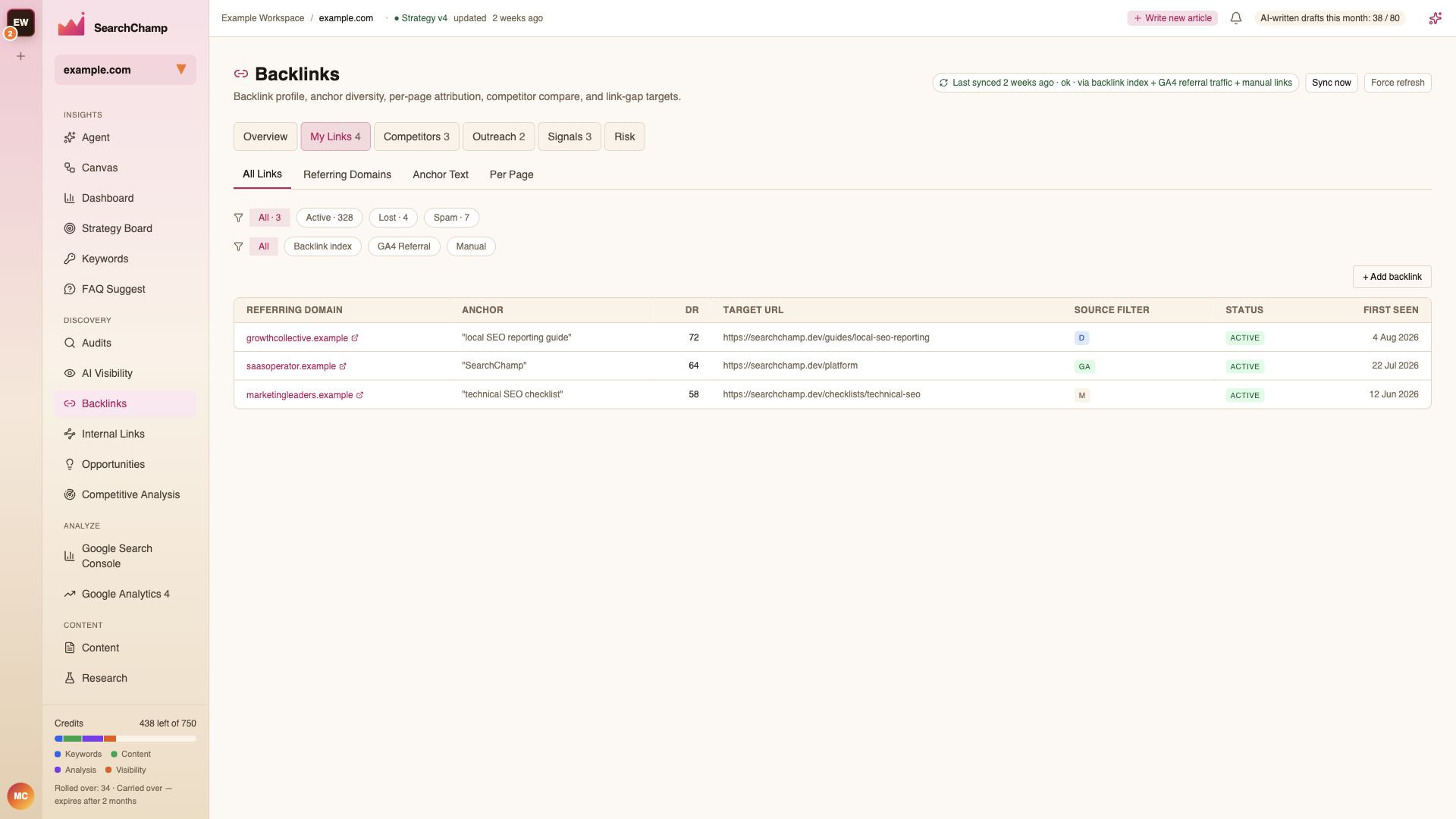The height and width of the screenshot is (819, 1456).
Task: Click the SearchChamp crown logo
Action: point(71,25)
